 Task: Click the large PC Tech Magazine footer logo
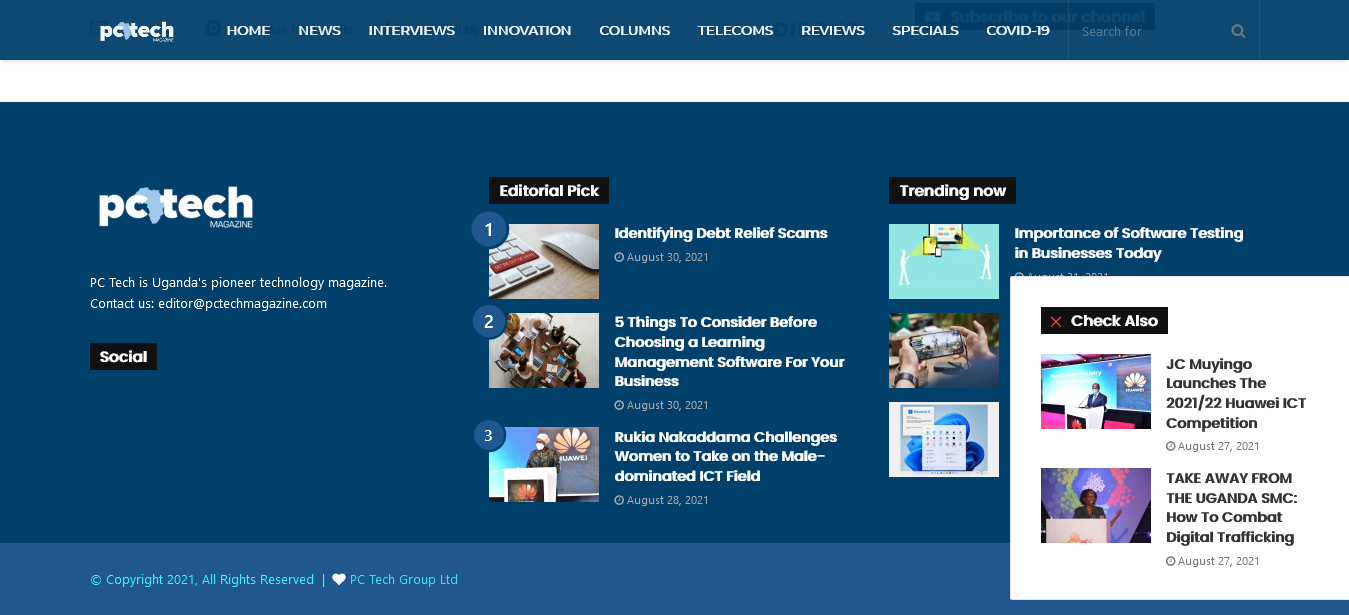click(x=176, y=207)
